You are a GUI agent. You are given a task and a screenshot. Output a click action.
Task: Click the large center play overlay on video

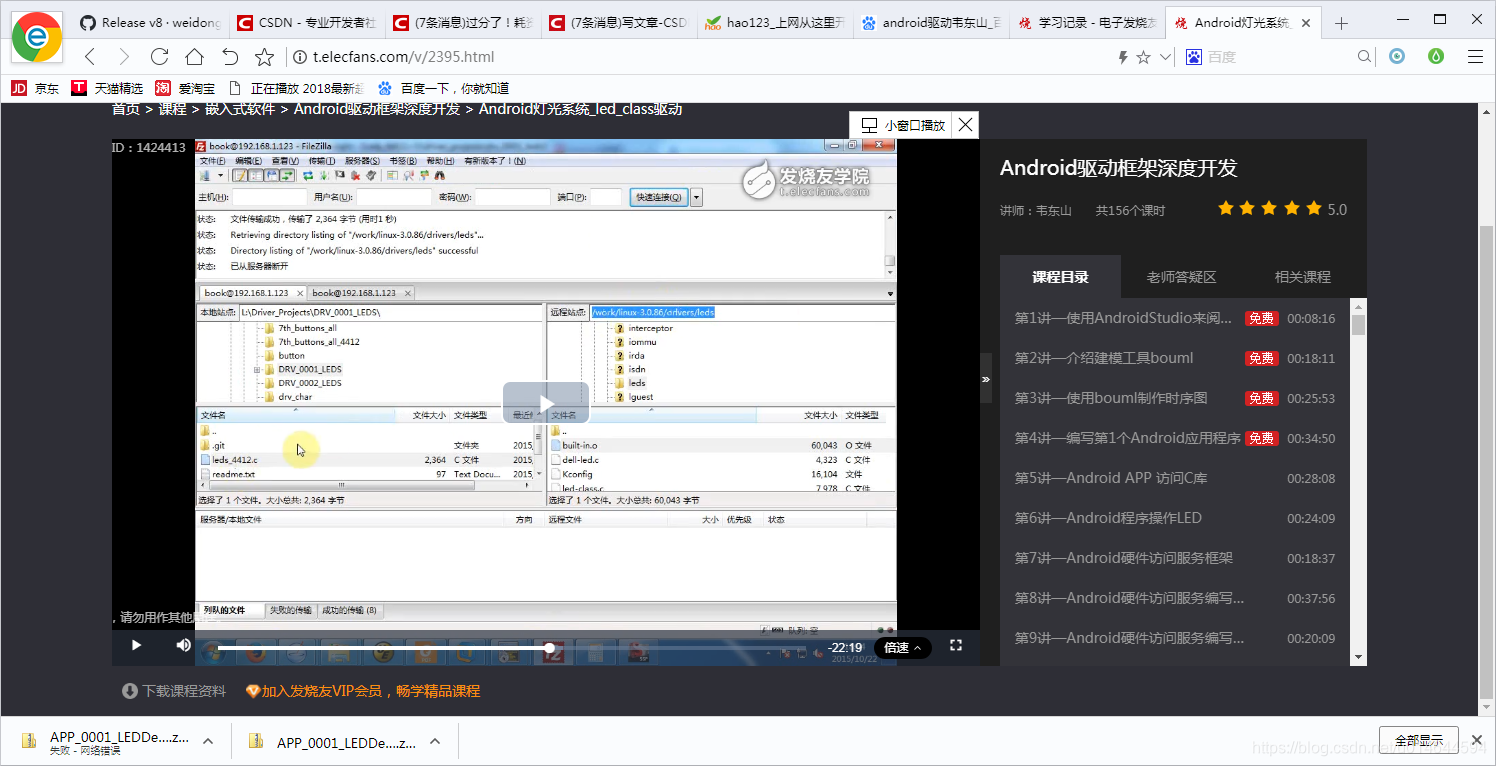(x=546, y=403)
